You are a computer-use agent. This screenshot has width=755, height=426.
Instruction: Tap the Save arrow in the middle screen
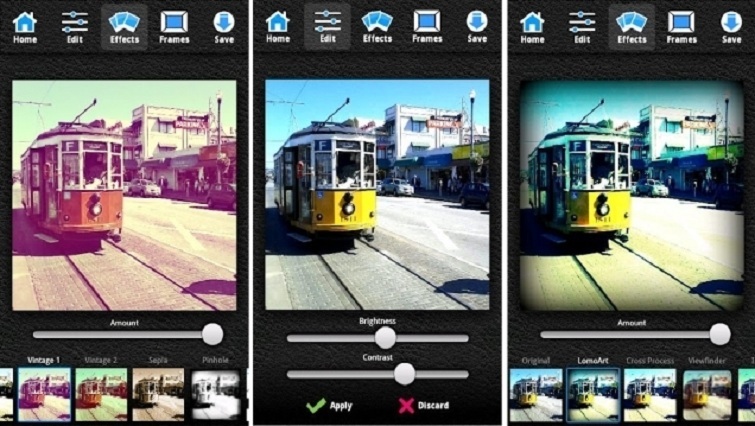pos(477,26)
